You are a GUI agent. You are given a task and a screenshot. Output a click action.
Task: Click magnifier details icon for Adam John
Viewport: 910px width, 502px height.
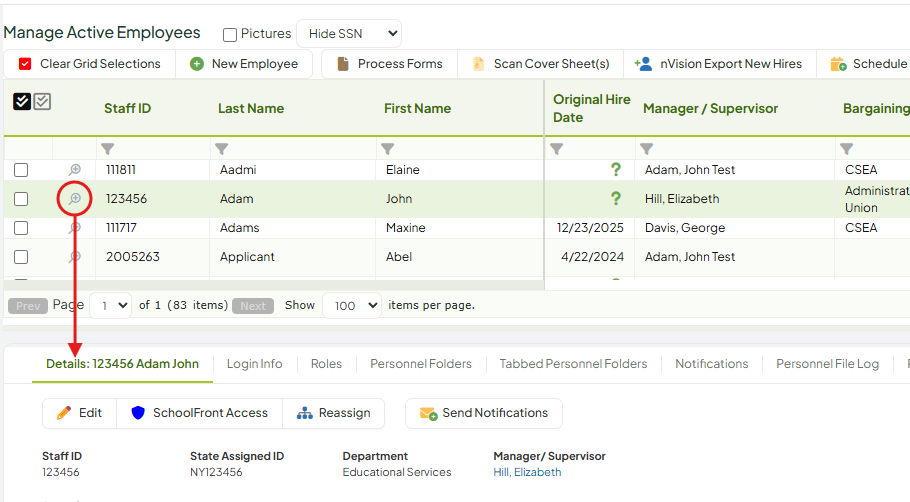pyautogui.click(x=74, y=199)
